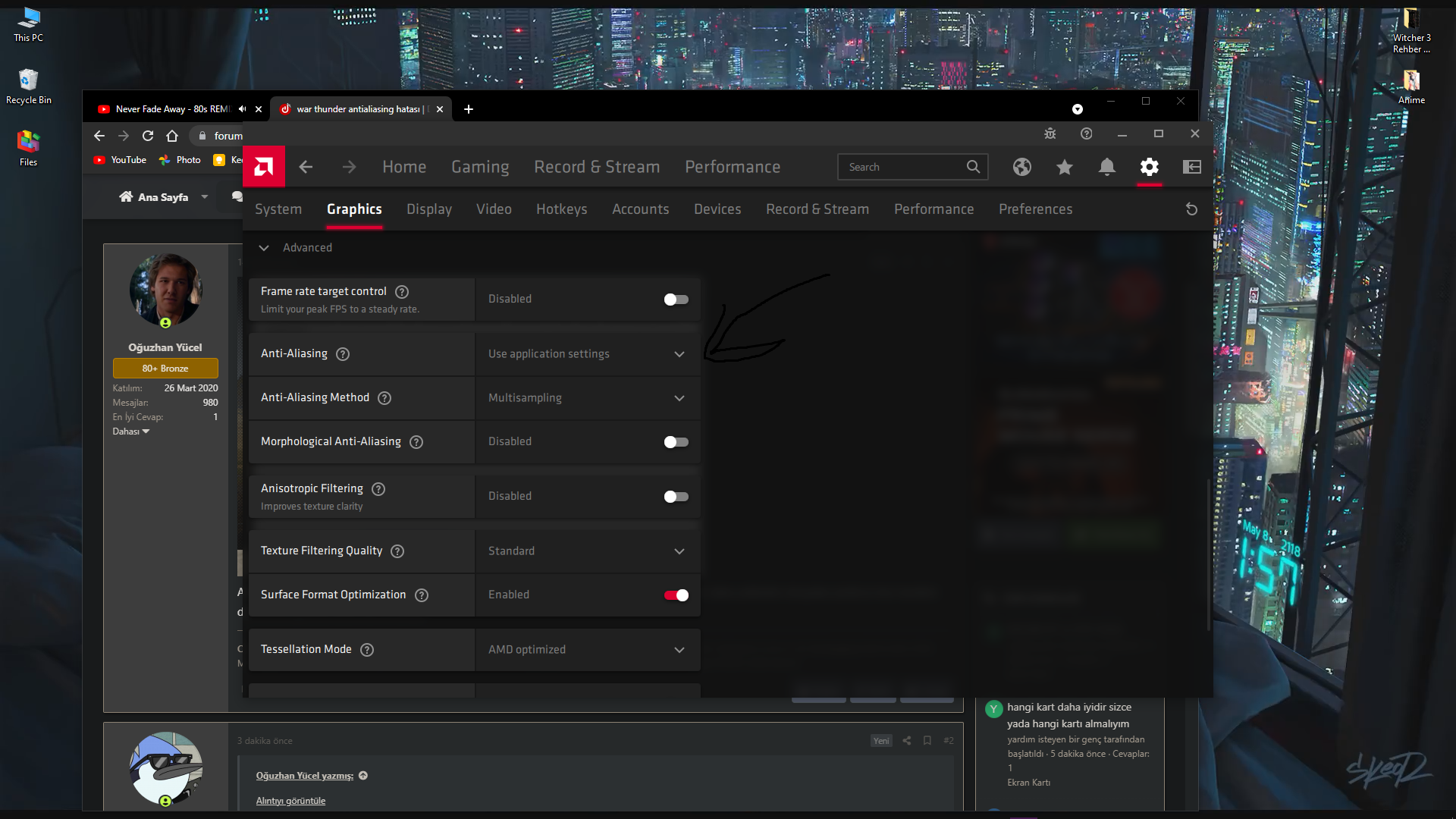Viewport: 1456px width, 819px height.
Task: Open the settings gear icon
Action: pyautogui.click(x=1150, y=167)
